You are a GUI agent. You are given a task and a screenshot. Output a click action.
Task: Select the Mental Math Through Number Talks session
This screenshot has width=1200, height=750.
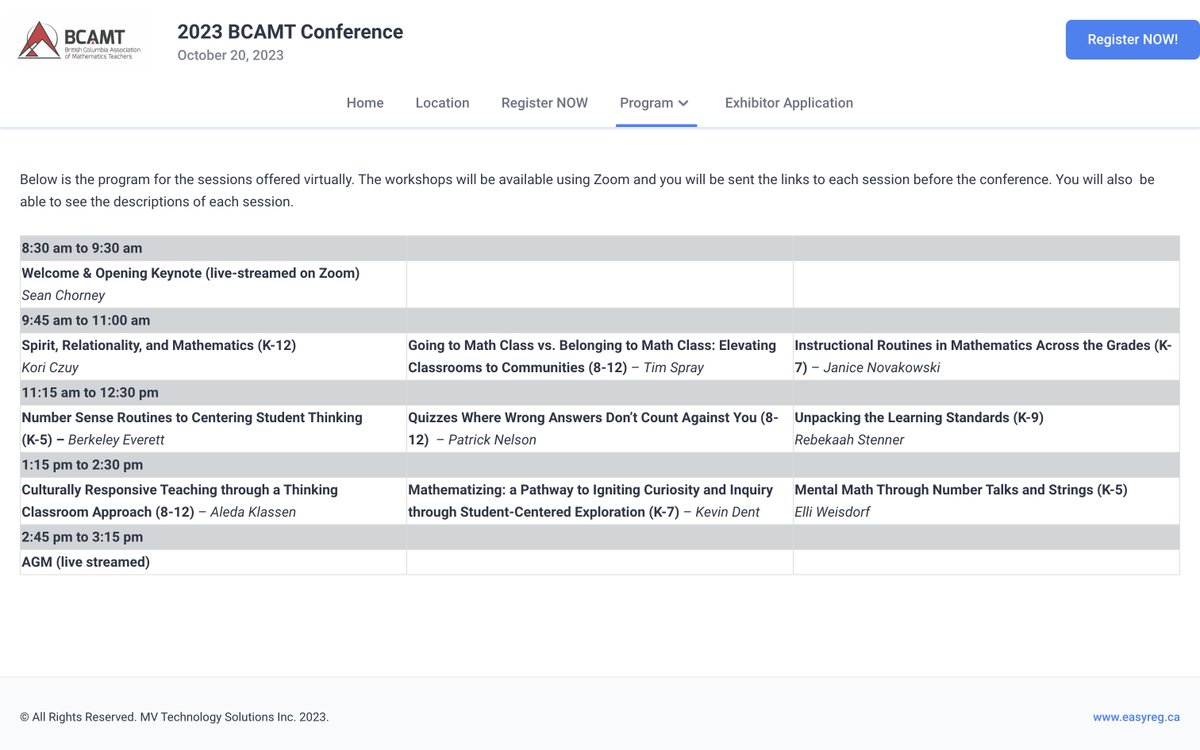click(960, 489)
